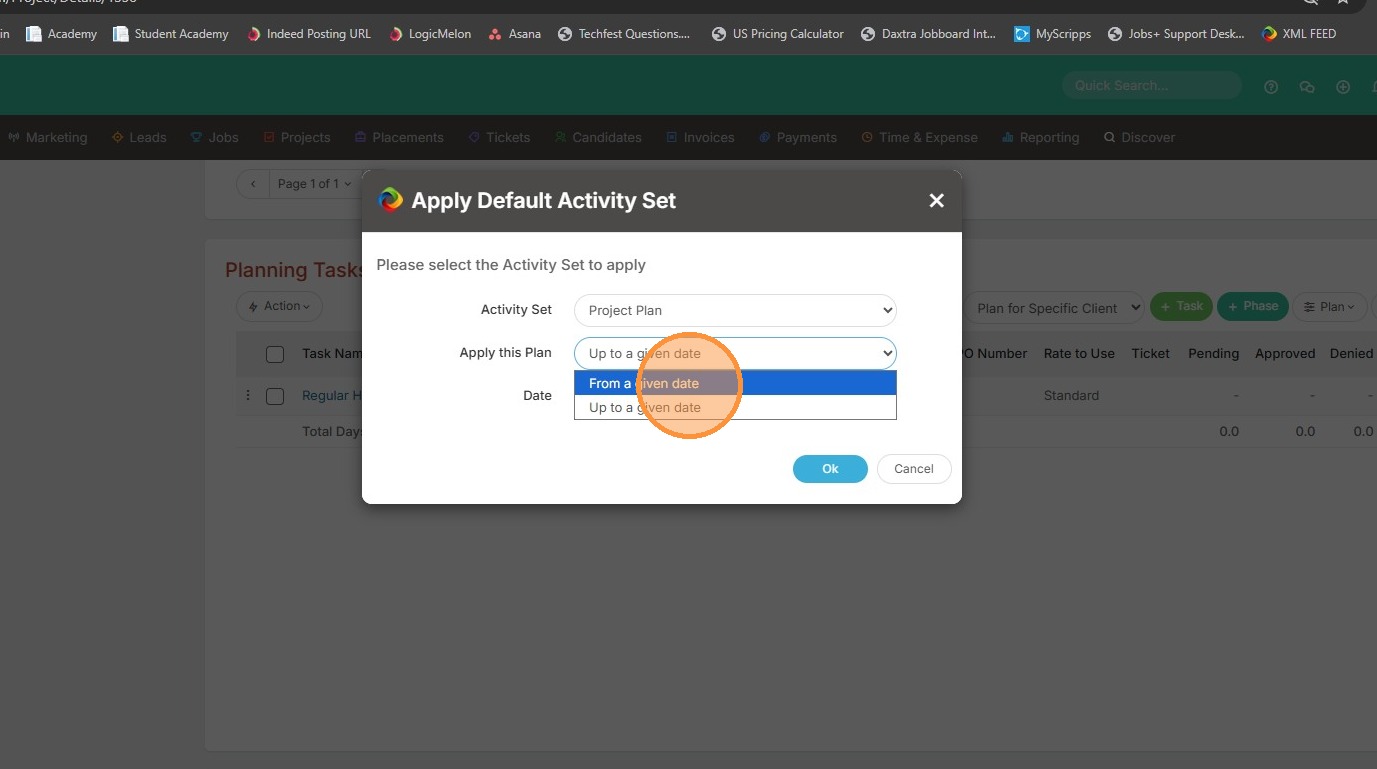Tick the select-all tasks checkbox
Screen dimensions: 1377x769
275,354
